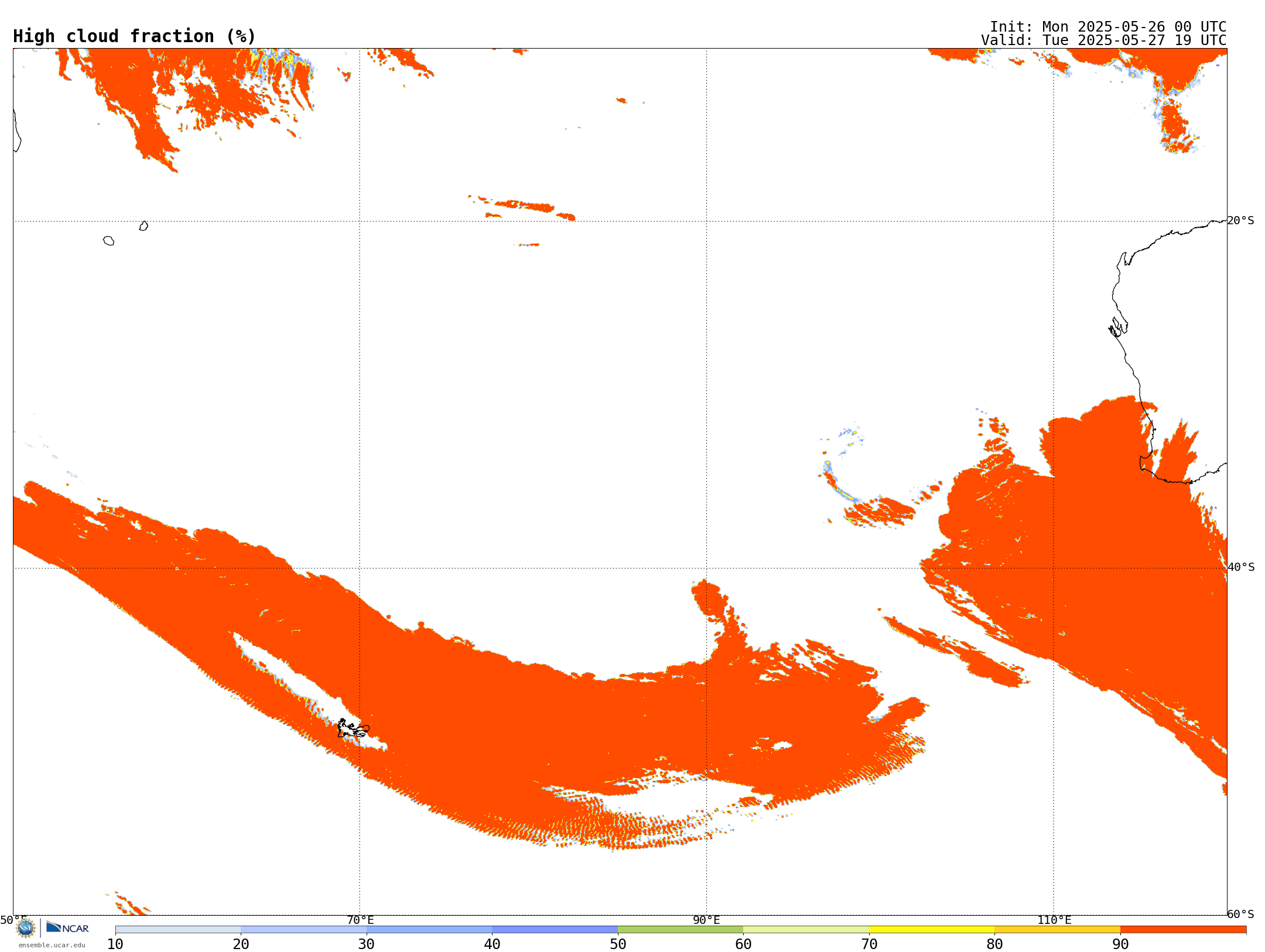Image resolution: width=1265 pixels, height=952 pixels.
Task: Click the 110°E longitude label
Action: pyautogui.click(x=1054, y=920)
